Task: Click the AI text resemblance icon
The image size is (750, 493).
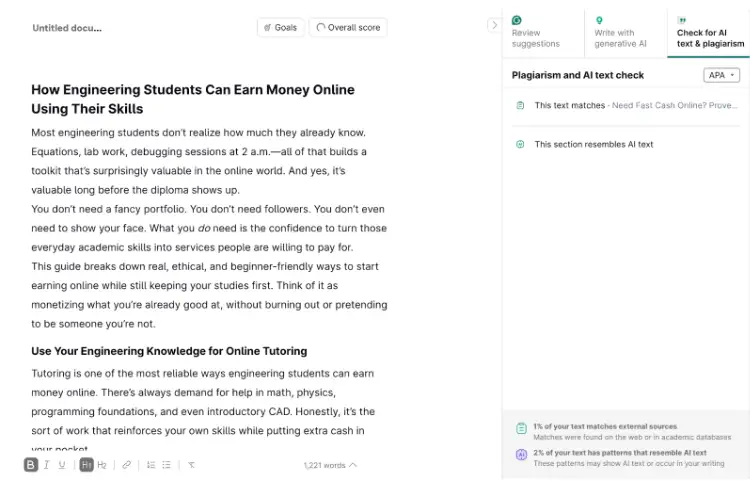Action: (520, 144)
